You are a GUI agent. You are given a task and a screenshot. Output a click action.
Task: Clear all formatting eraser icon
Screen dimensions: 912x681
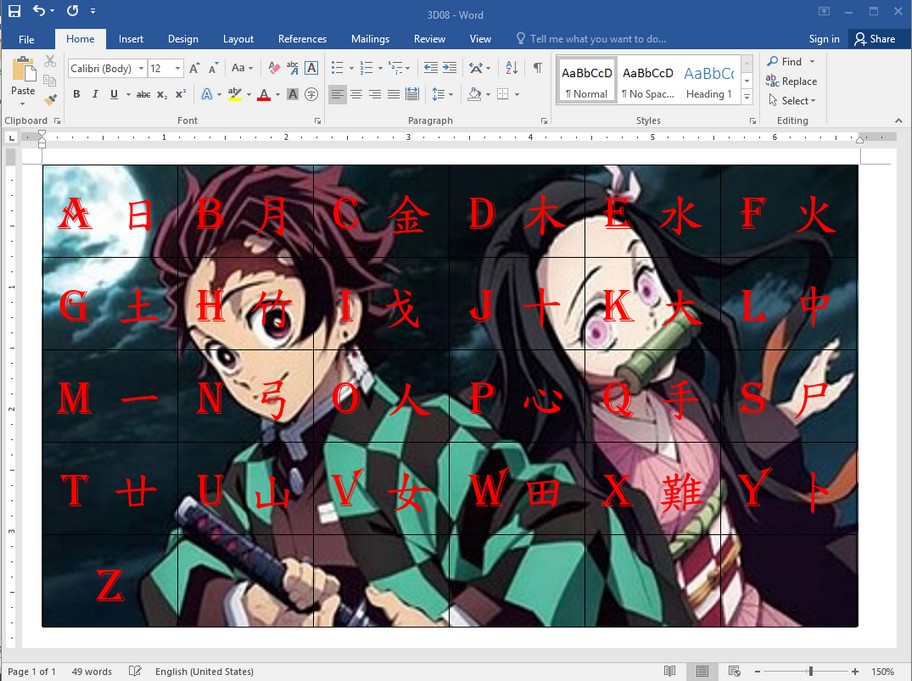click(274, 68)
